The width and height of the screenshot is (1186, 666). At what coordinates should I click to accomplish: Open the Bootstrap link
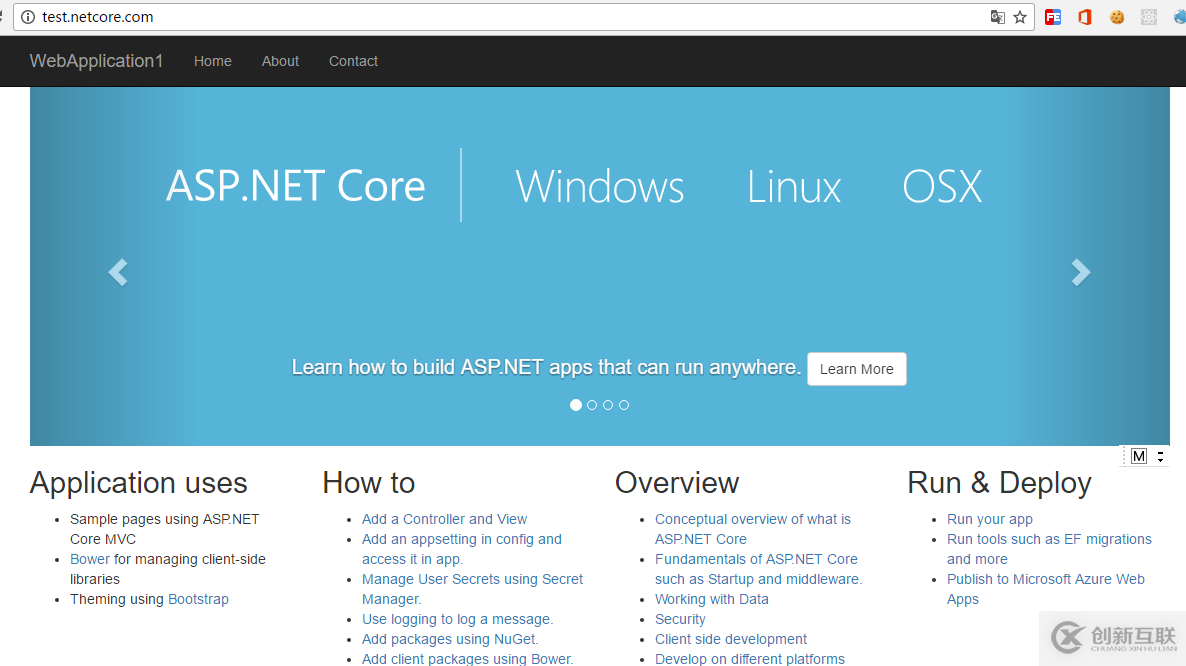[x=198, y=599]
